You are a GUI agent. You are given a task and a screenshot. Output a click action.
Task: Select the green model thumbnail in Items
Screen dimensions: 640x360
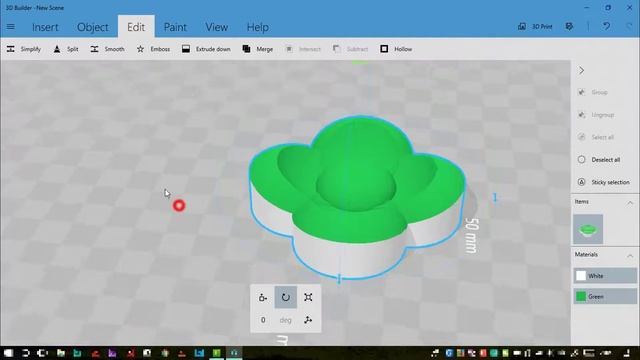pyautogui.click(x=588, y=229)
